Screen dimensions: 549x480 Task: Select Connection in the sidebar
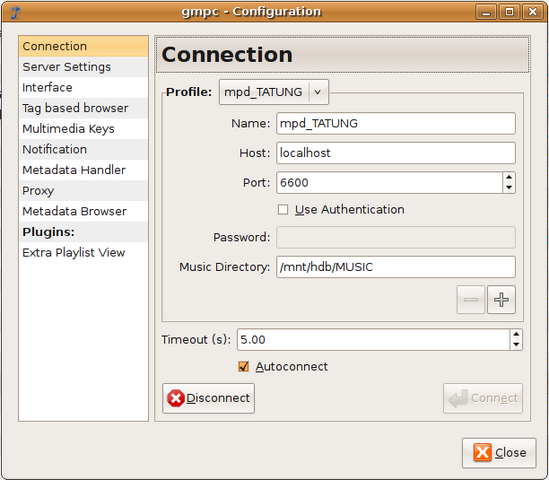point(84,46)
